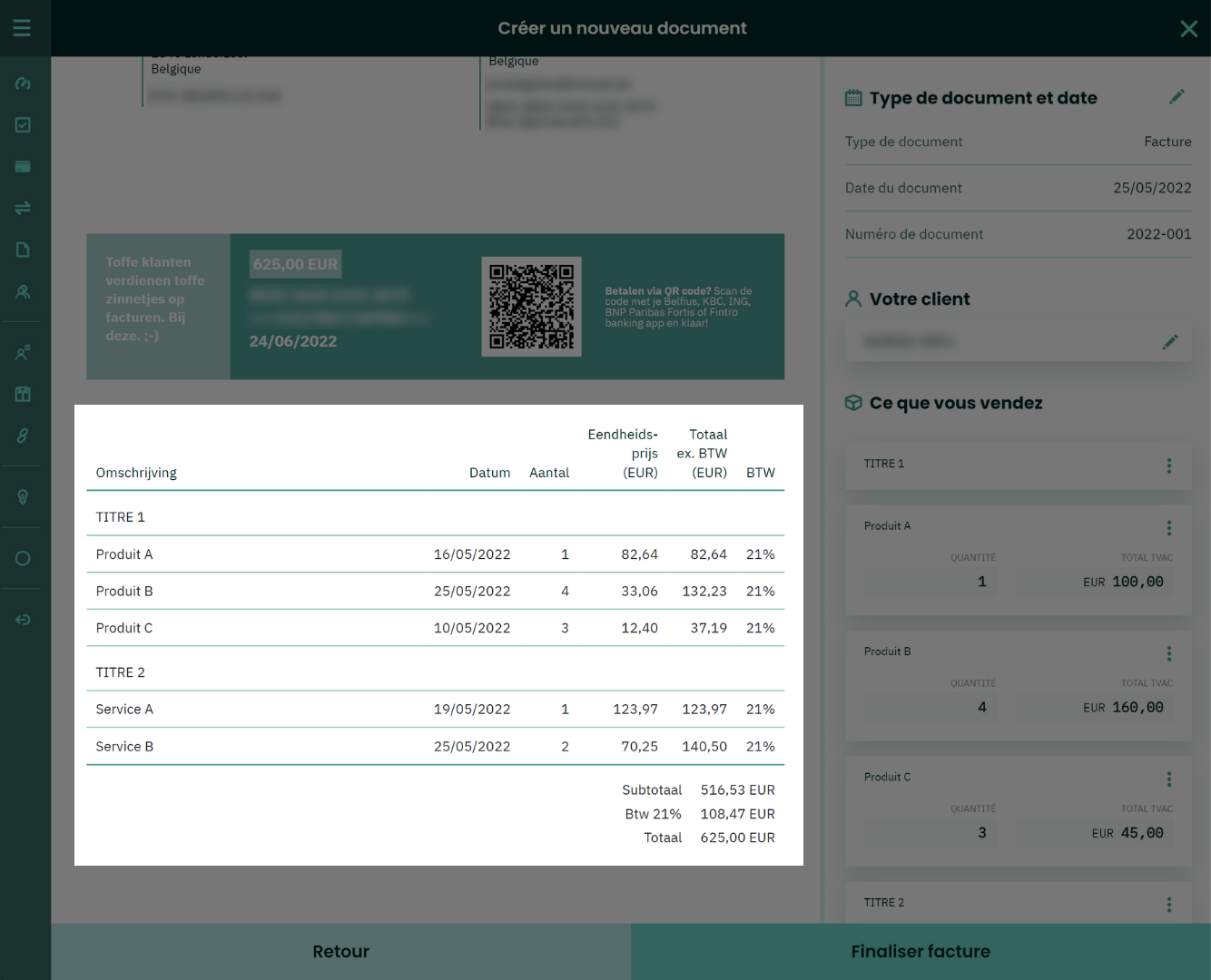The width and height of the screenshot is (1211, 980).
Task: Edit 'Votre client' with the pencil icon
Action: 1170,342
